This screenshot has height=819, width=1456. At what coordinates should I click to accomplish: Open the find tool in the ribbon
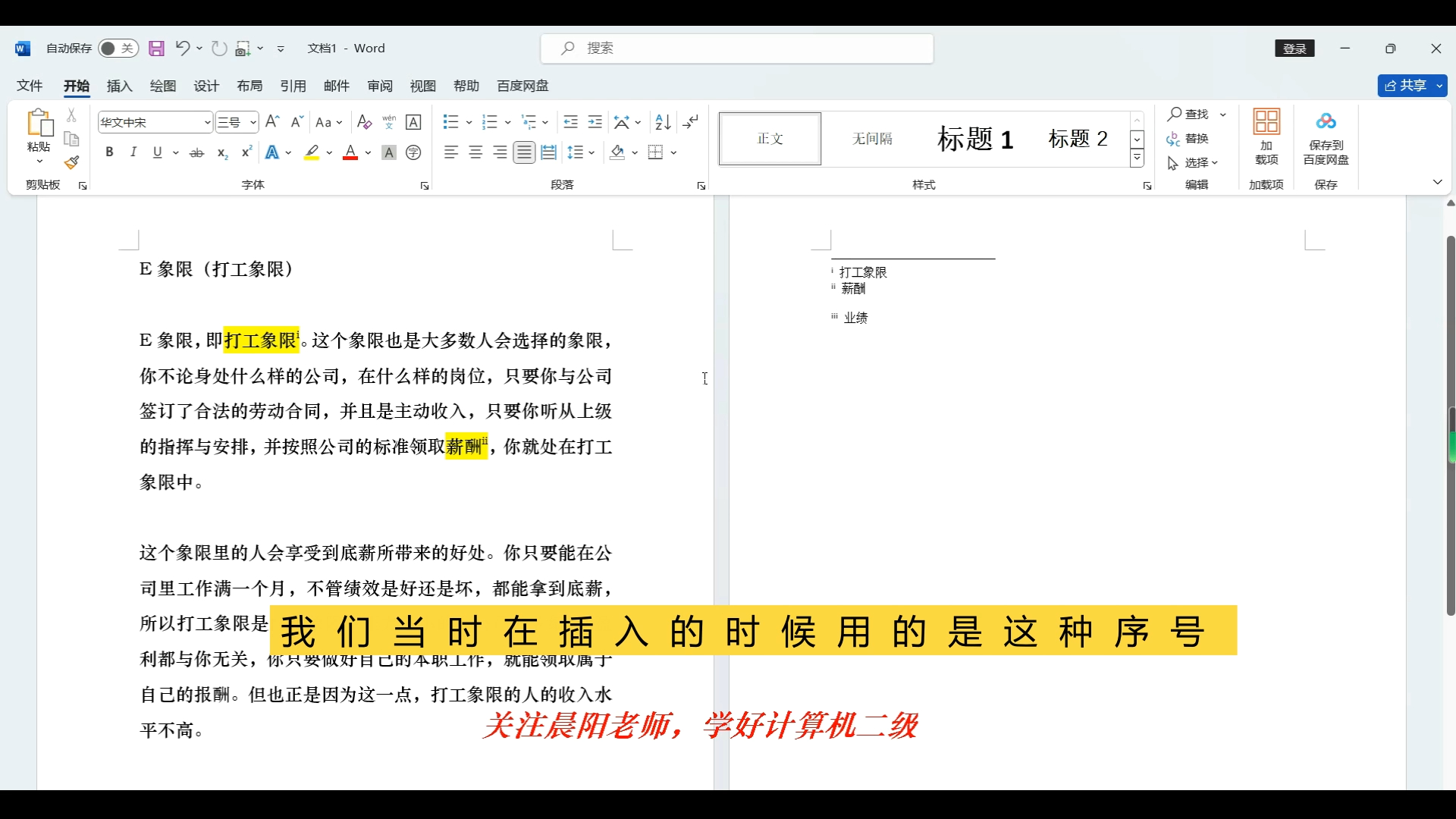[1195, 114]
